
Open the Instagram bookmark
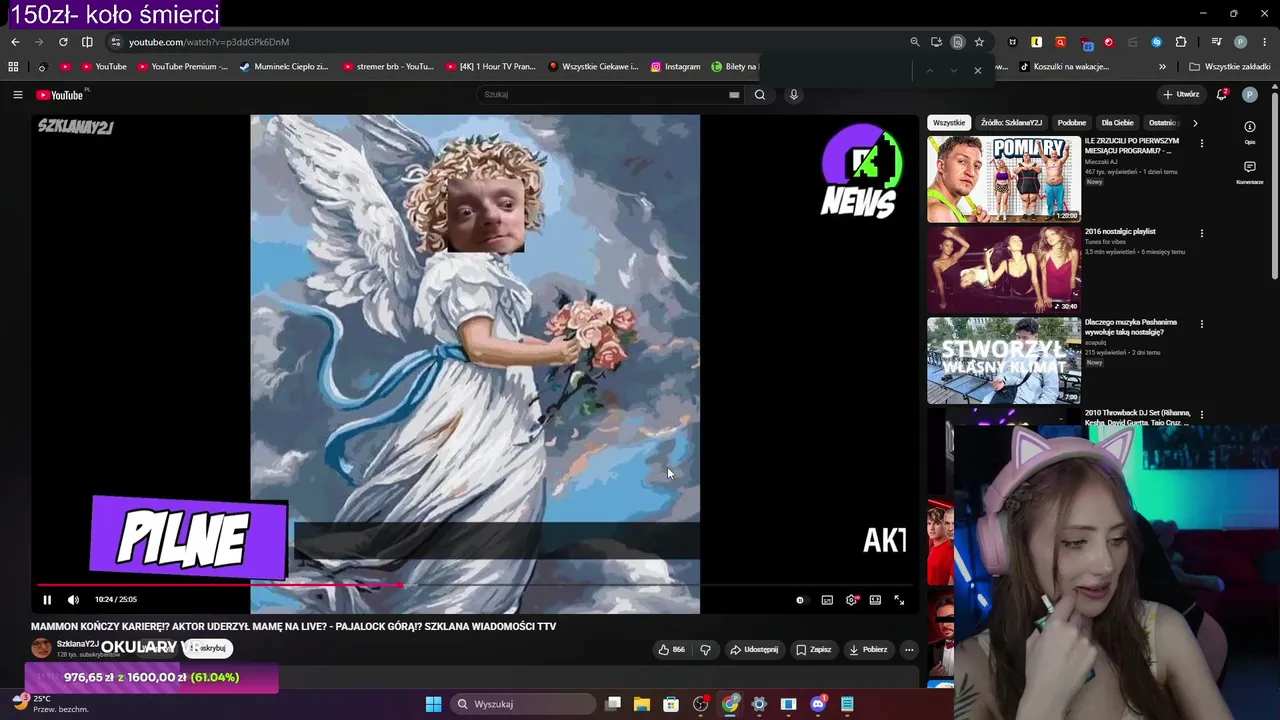point(675,67)
